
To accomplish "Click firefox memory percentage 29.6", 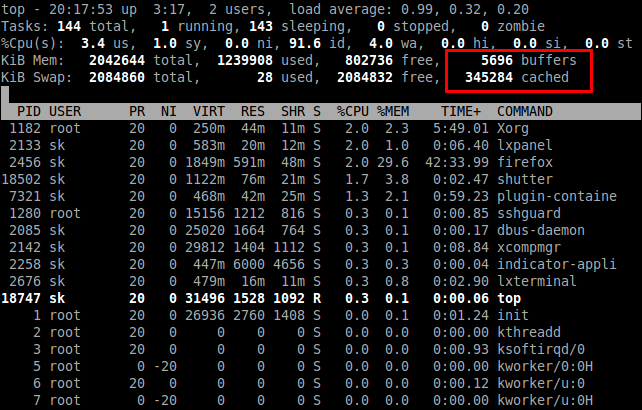I will pyautogui.click(x=393, y=162).
